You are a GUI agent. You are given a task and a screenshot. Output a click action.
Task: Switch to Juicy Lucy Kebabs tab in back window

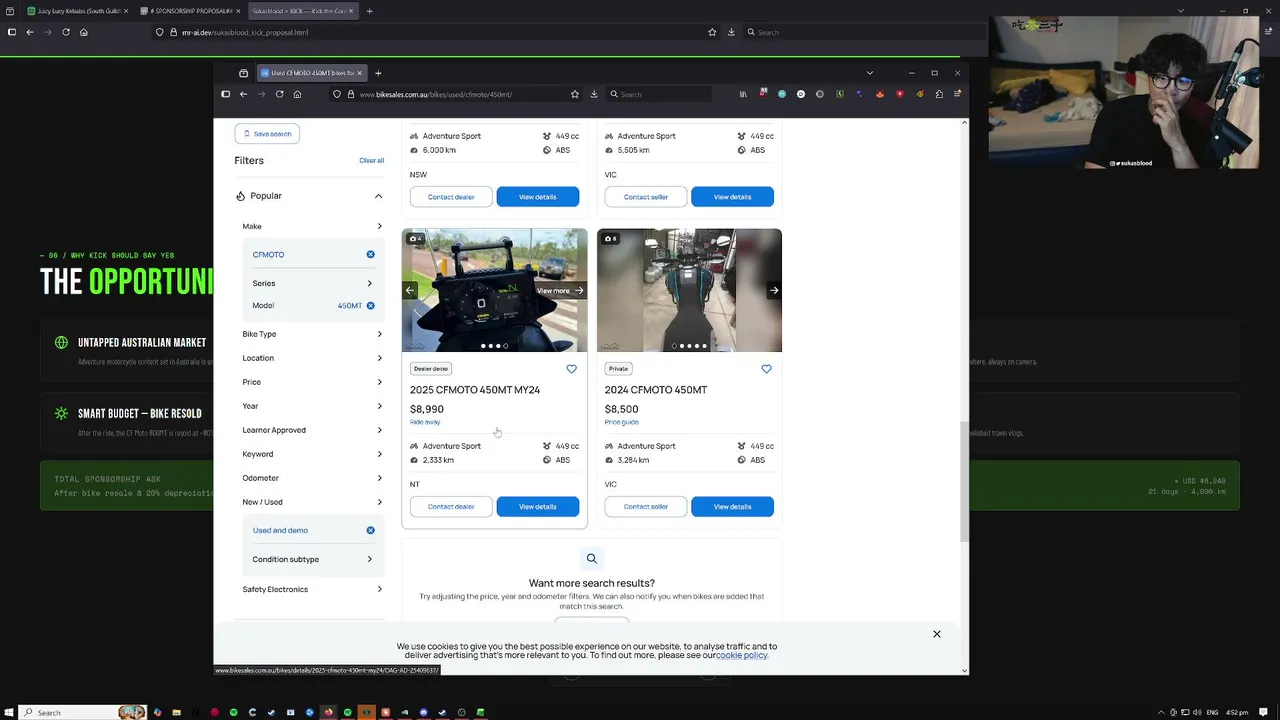tap(77, 11)
